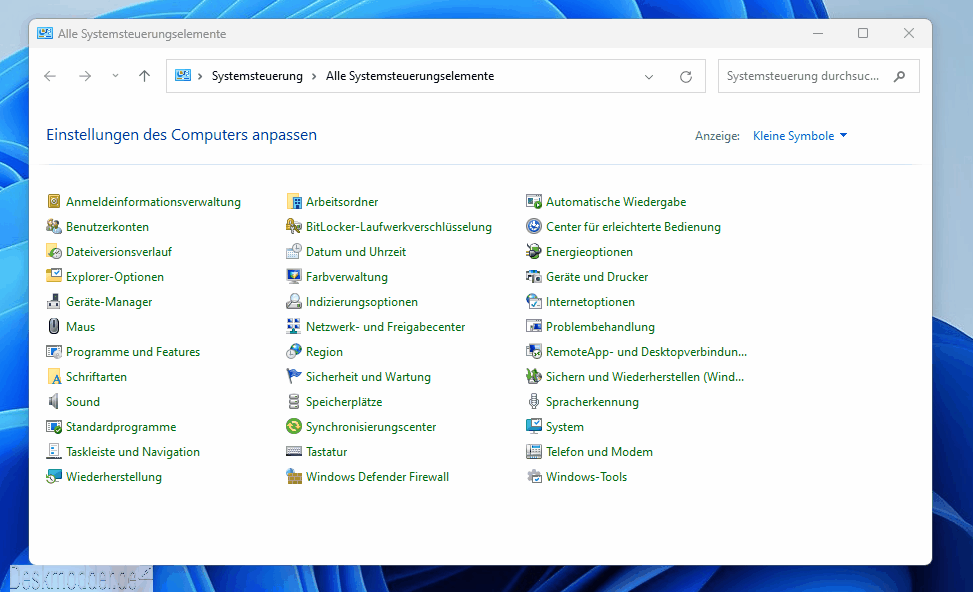
Task: Click the Sicherheit und Wartung flag icon
Action: (x=294, y=377)
